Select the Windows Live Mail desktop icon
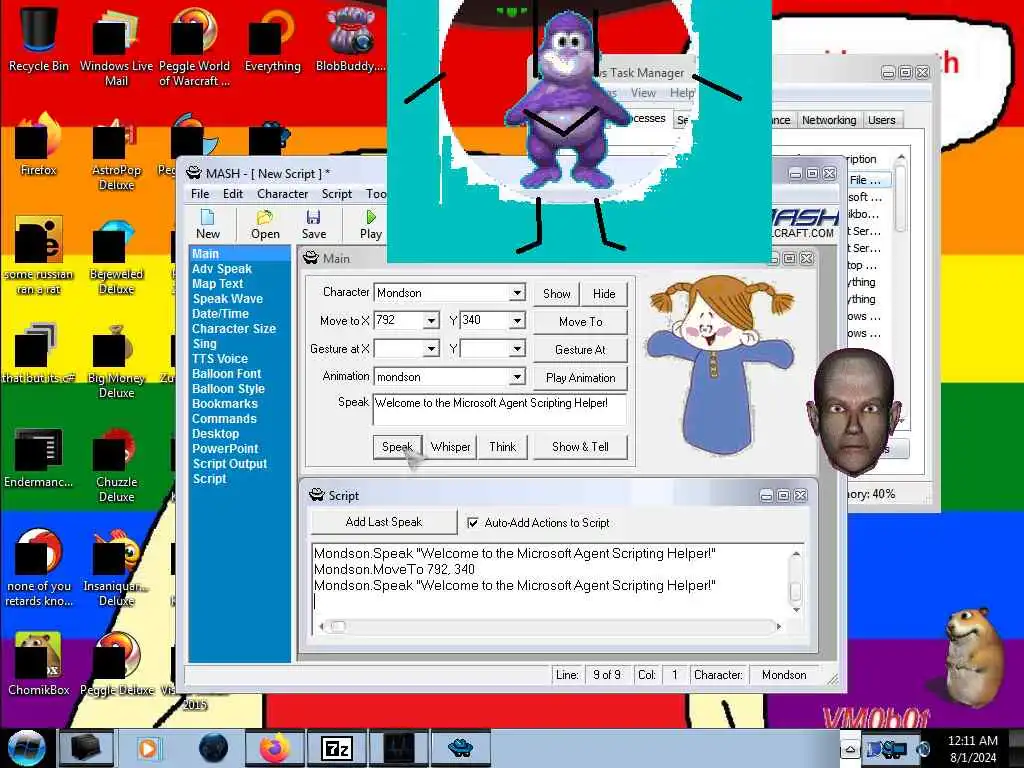This screenshot has width=1024, height=768. pyautogui.click(x=116, y=46)
